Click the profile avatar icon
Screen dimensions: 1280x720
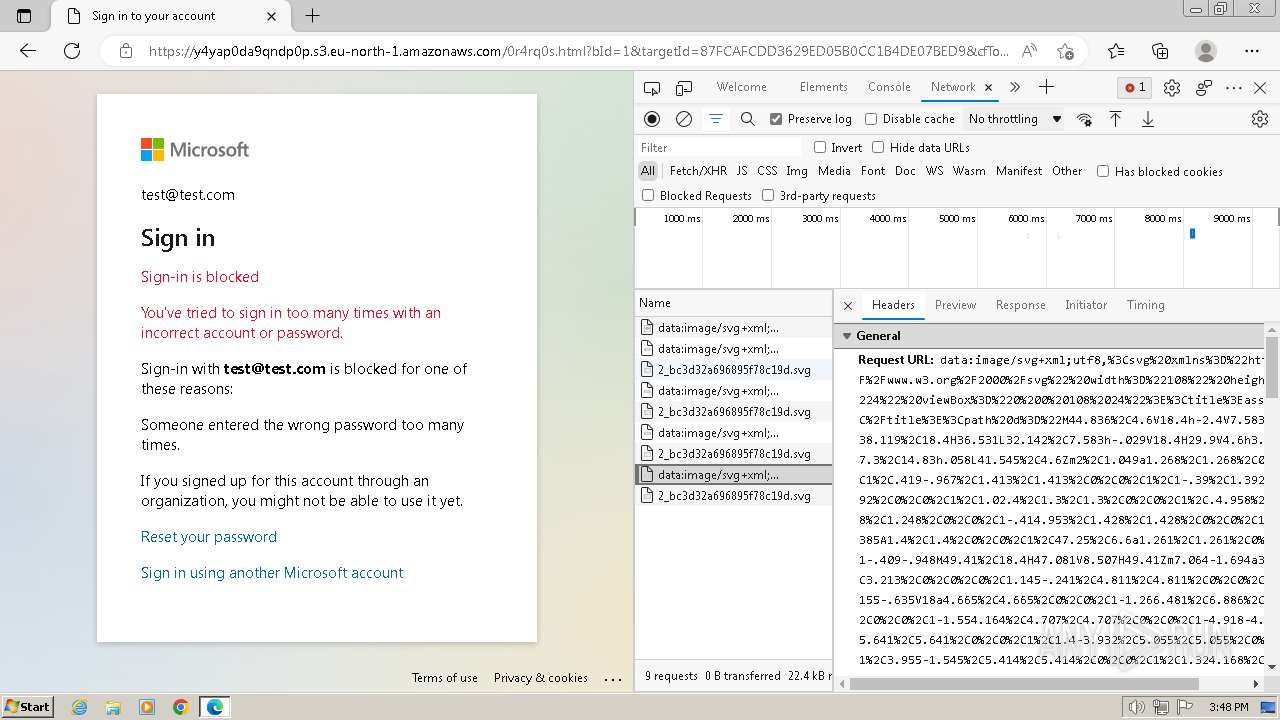click(x=1206, y=51)
